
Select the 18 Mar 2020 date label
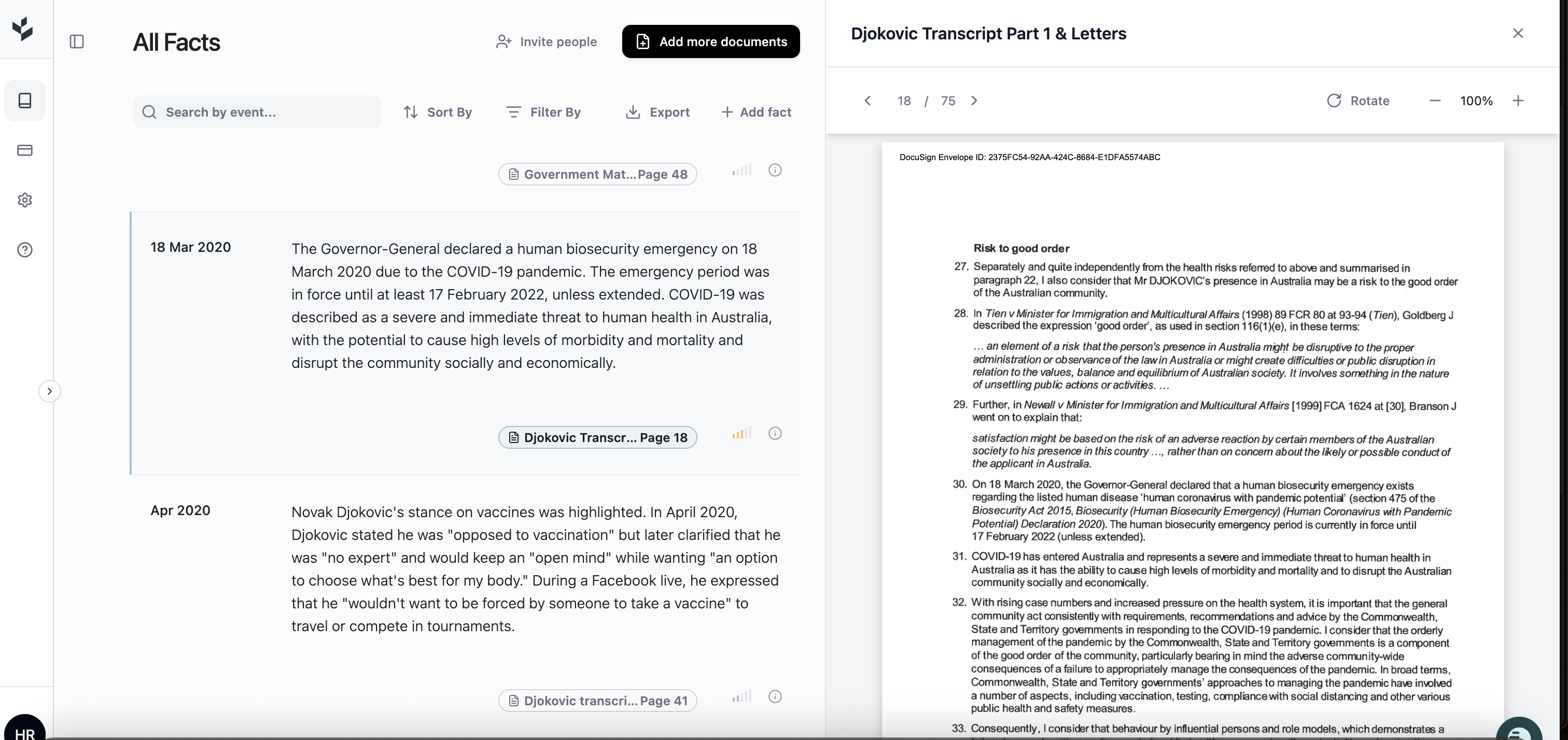(190, 247)
